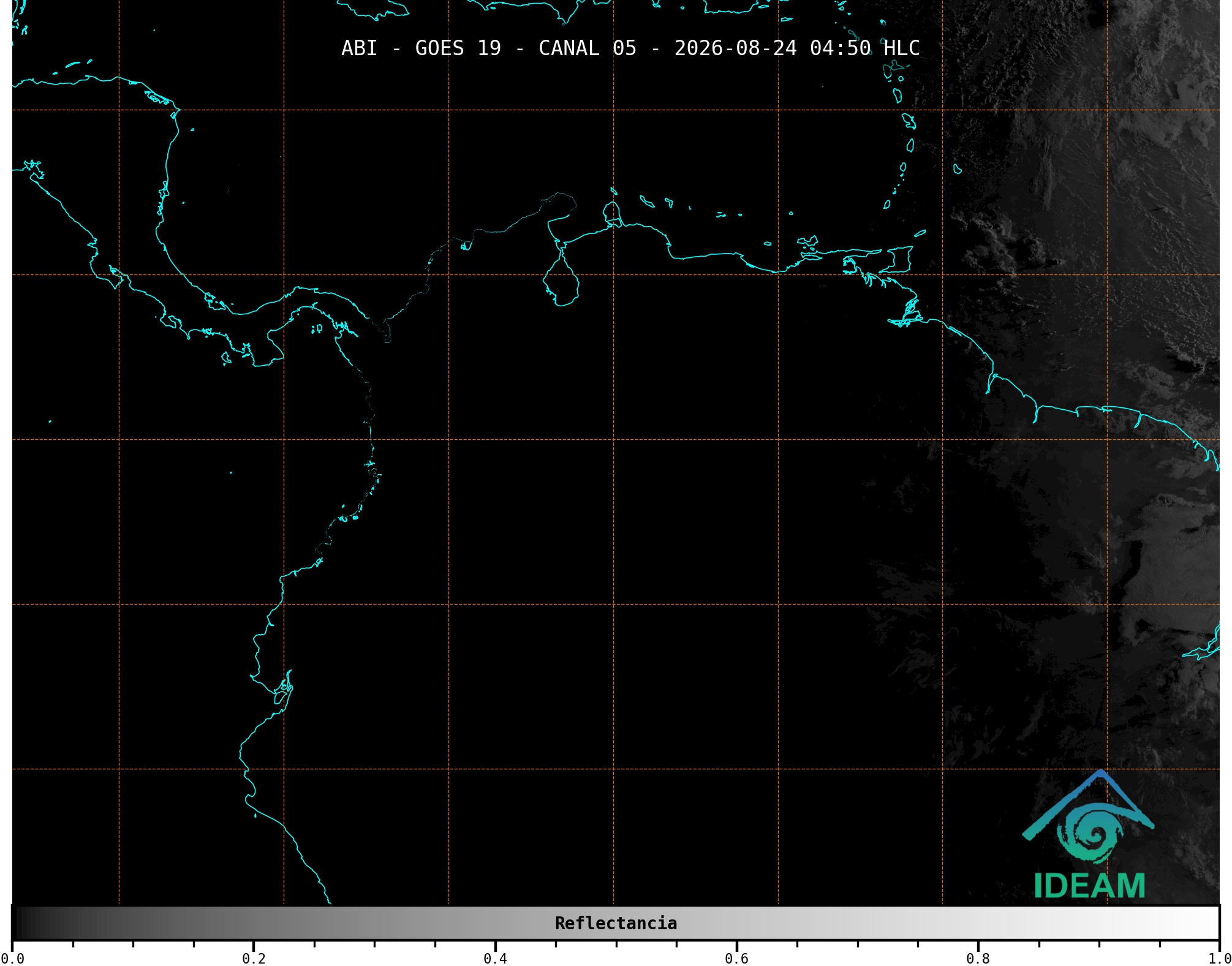
Task: Click the 0.0 tick label on colorbar
Action: [x=12, y=958]
